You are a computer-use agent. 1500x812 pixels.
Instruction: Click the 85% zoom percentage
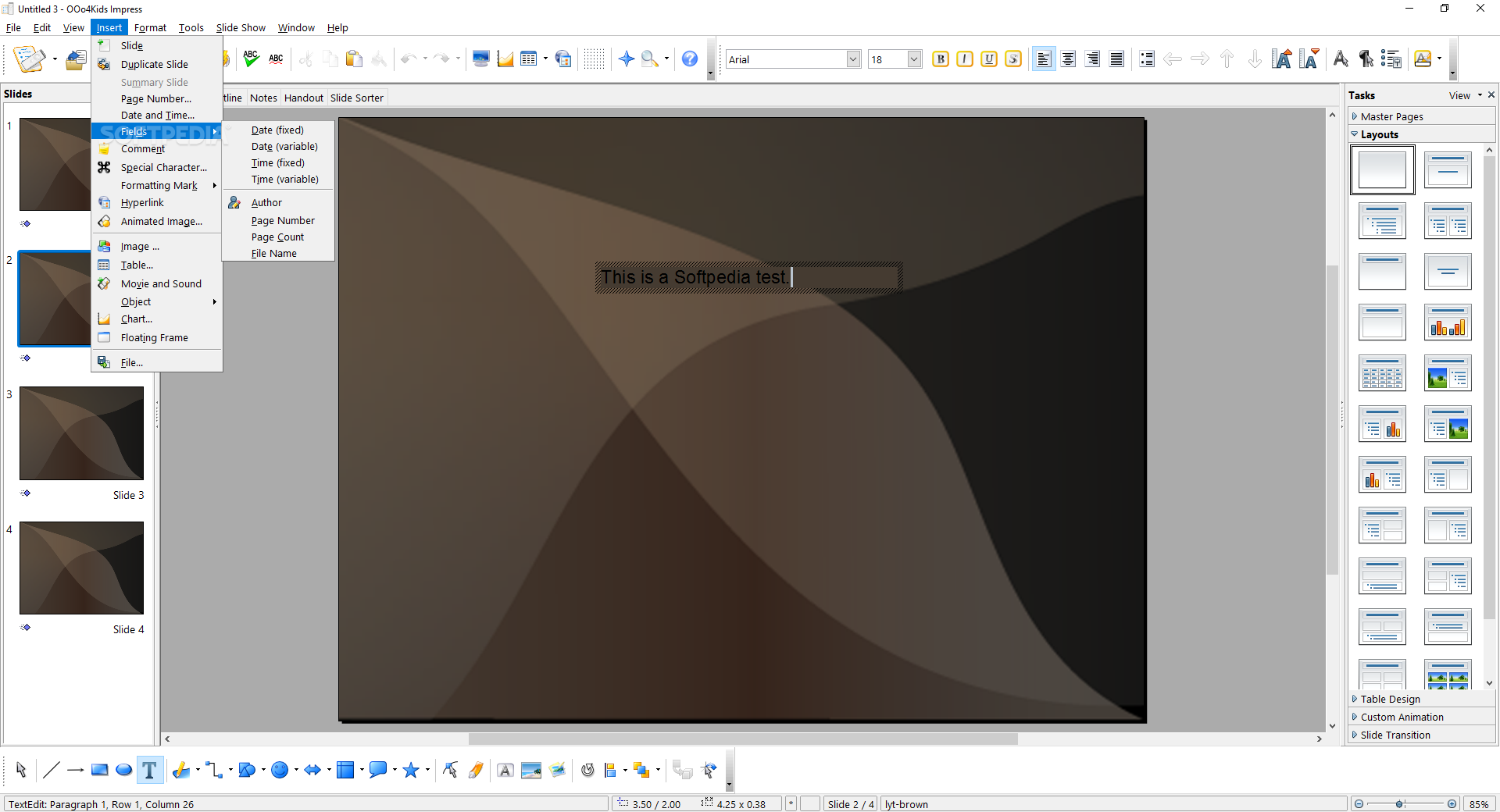(x=1479, y=804)
